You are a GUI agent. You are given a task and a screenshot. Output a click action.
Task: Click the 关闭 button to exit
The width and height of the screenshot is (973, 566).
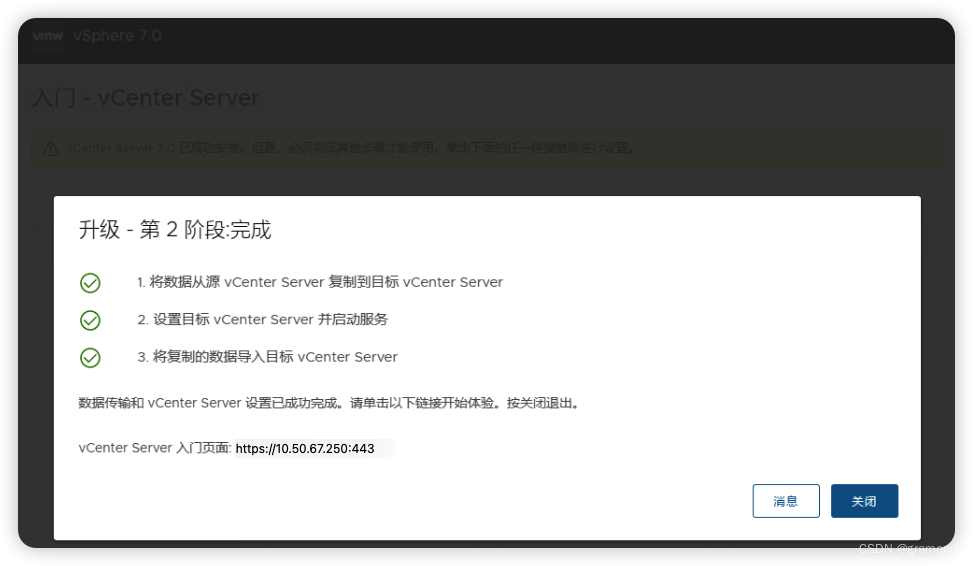click(864, 501)
